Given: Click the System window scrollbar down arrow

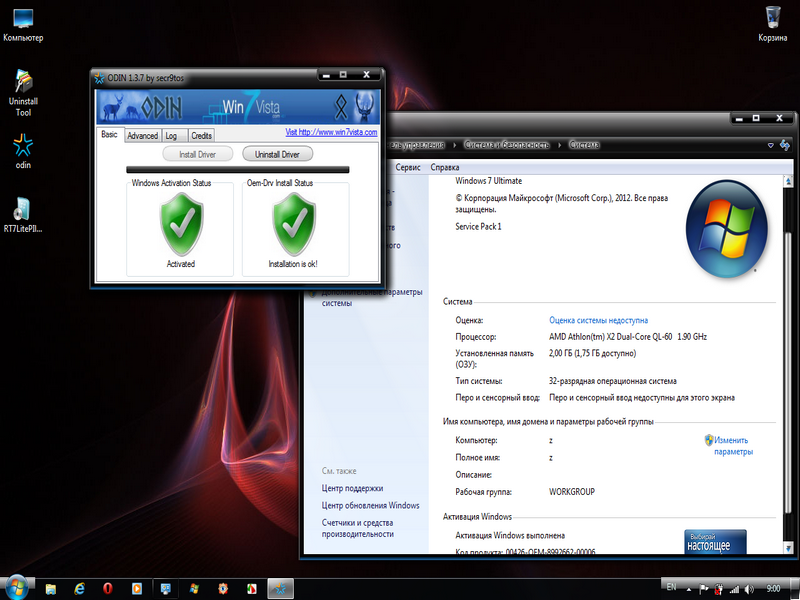Looking at the screenshot, I should point(788,548).
